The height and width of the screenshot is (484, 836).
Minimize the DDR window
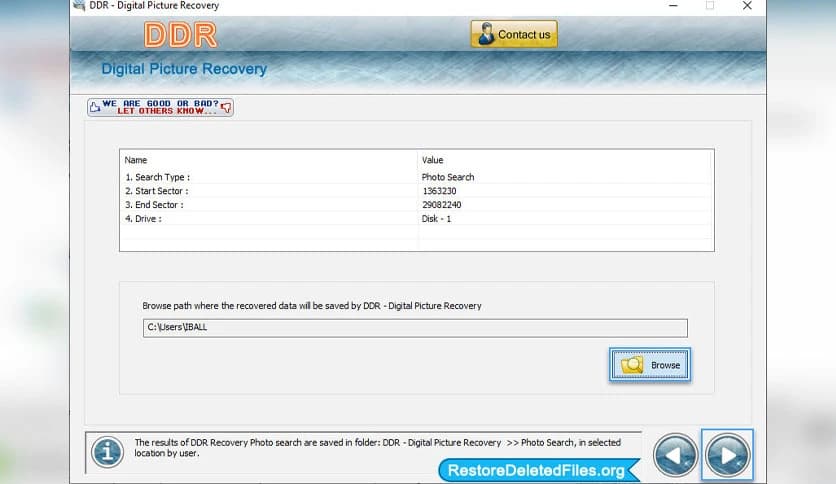[673, 5]
